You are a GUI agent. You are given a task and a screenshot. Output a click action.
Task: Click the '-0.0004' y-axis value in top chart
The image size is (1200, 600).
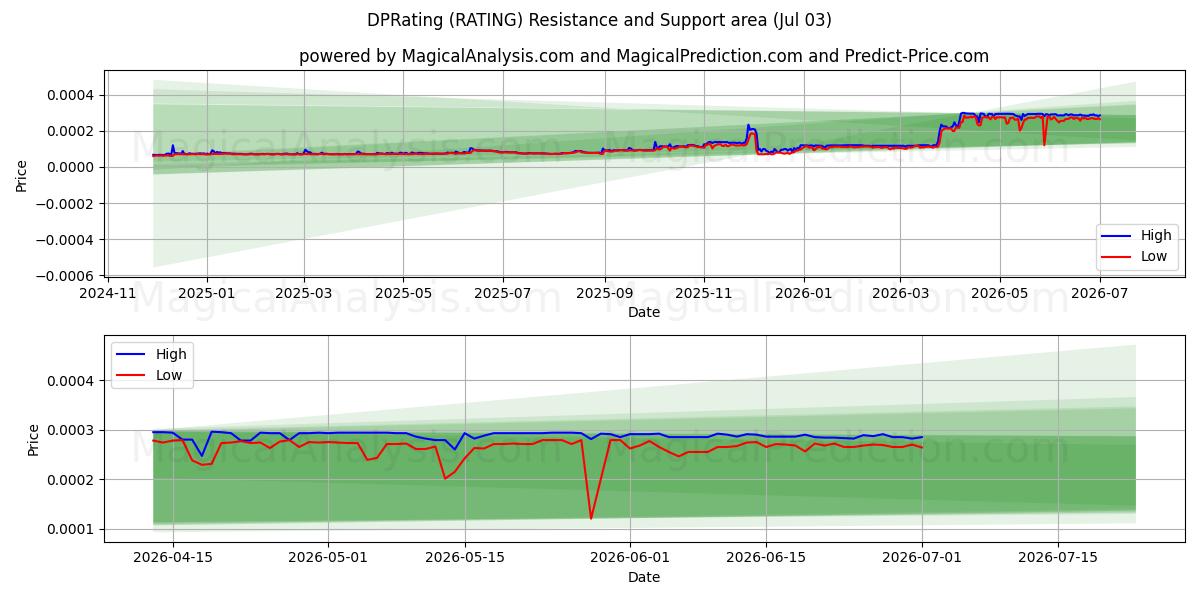coord(66,240)
